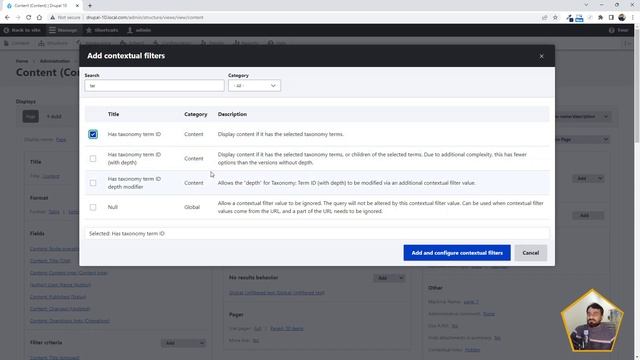Click Selected: Has taxonomy term ID text
Screen dimensions: 640x360
[x=127, y=233]
